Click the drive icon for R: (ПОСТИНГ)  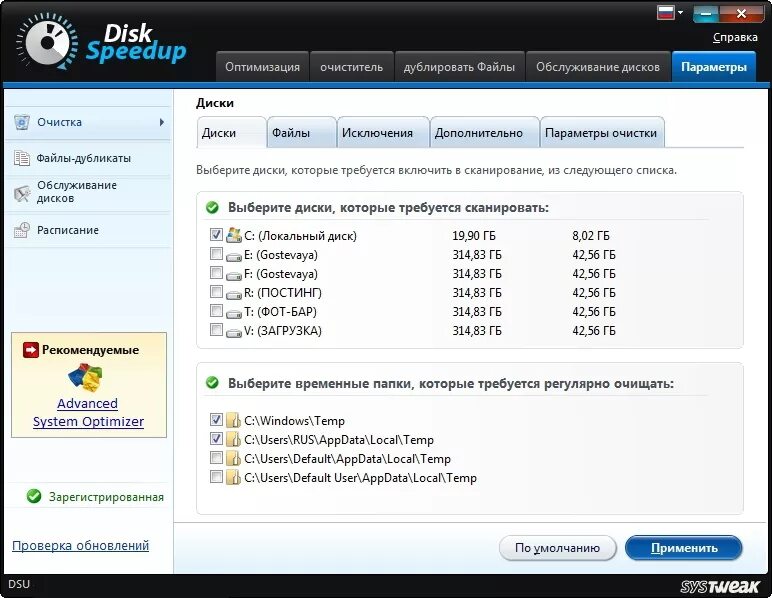pos(233,294)
